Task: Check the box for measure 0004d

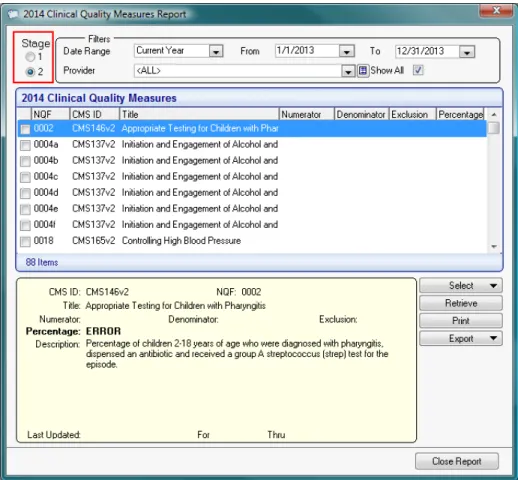Action: (x=25, y=193)
